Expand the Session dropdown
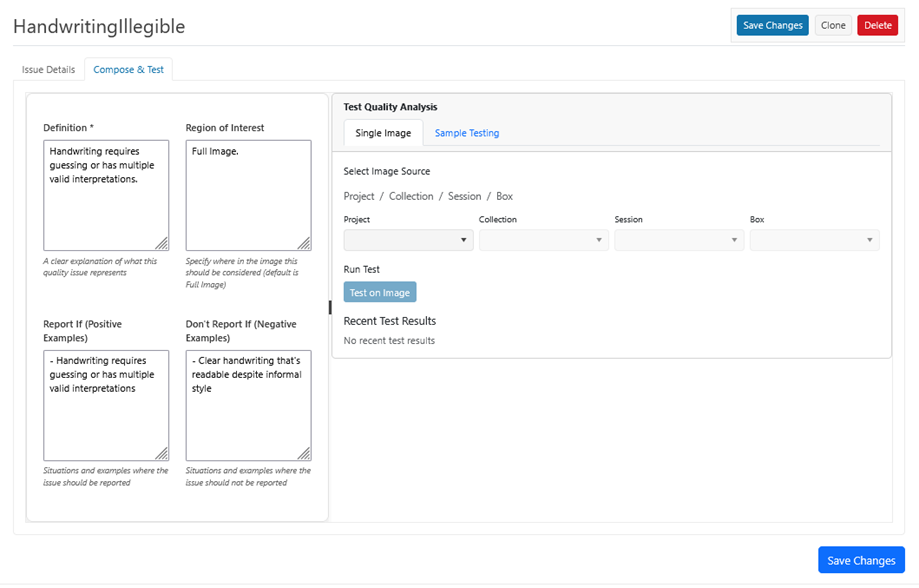The image size is (919, 588). tap(679, 240)
